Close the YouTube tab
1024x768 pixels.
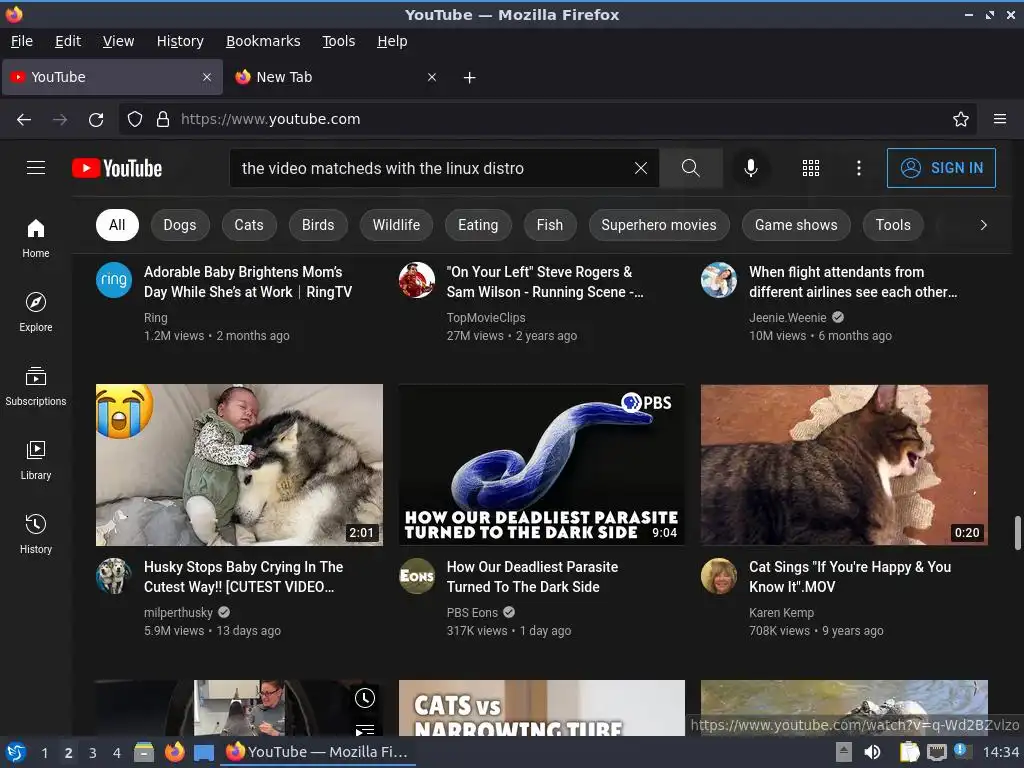click(x=207, y=77)
